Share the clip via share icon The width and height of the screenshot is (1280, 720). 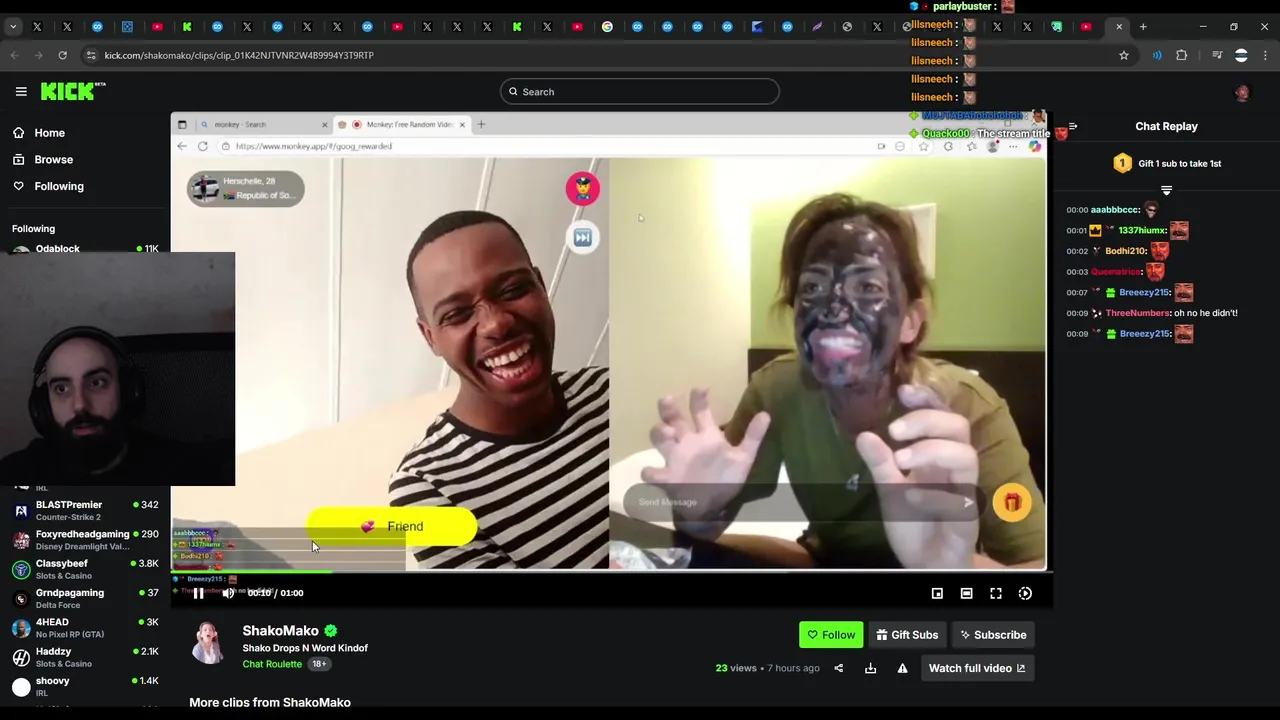(x=839, y=668)
